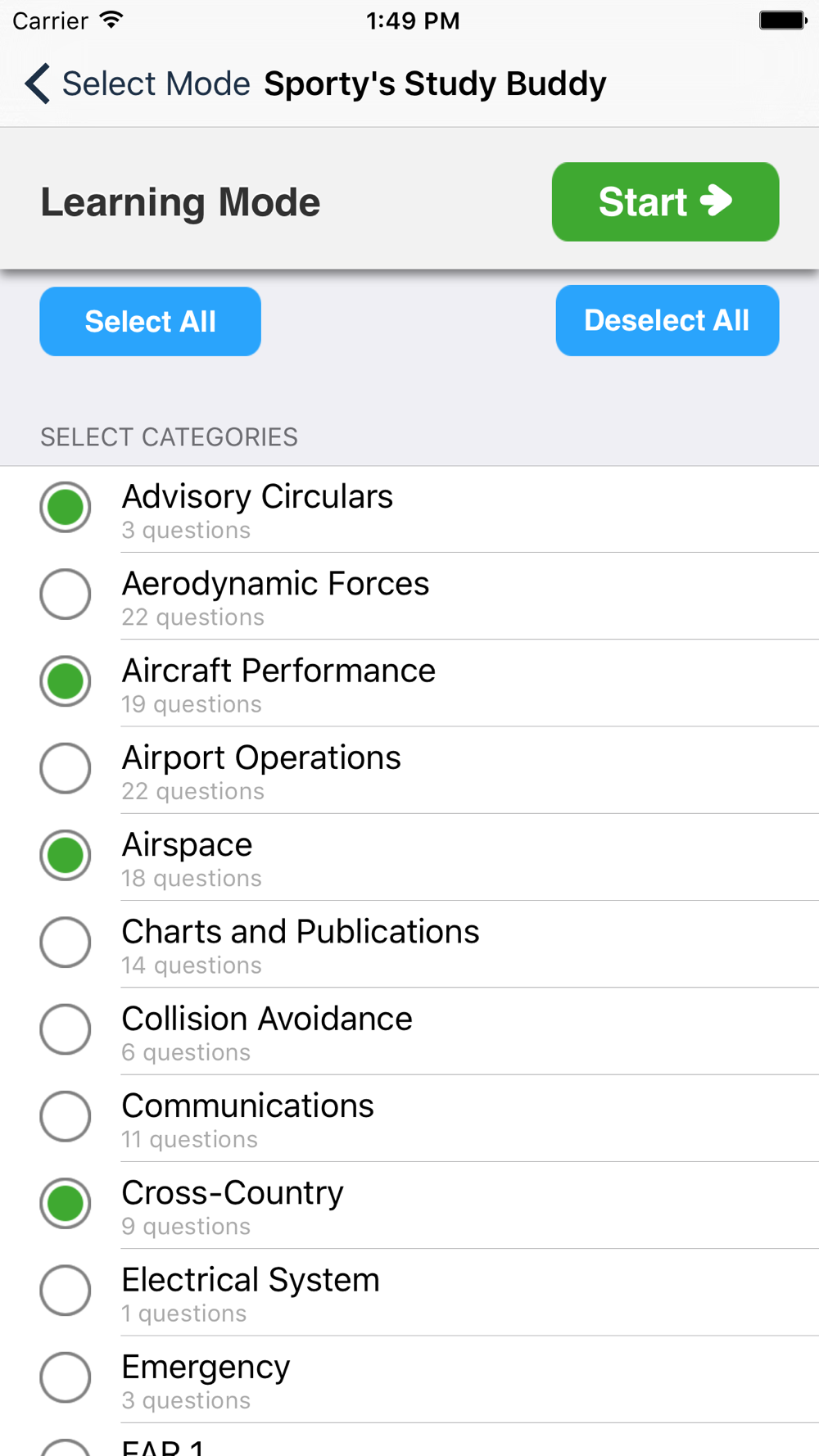Select the Emergency category circle
Viewport: 819px width, 1456px height.
coord(66,1377)
